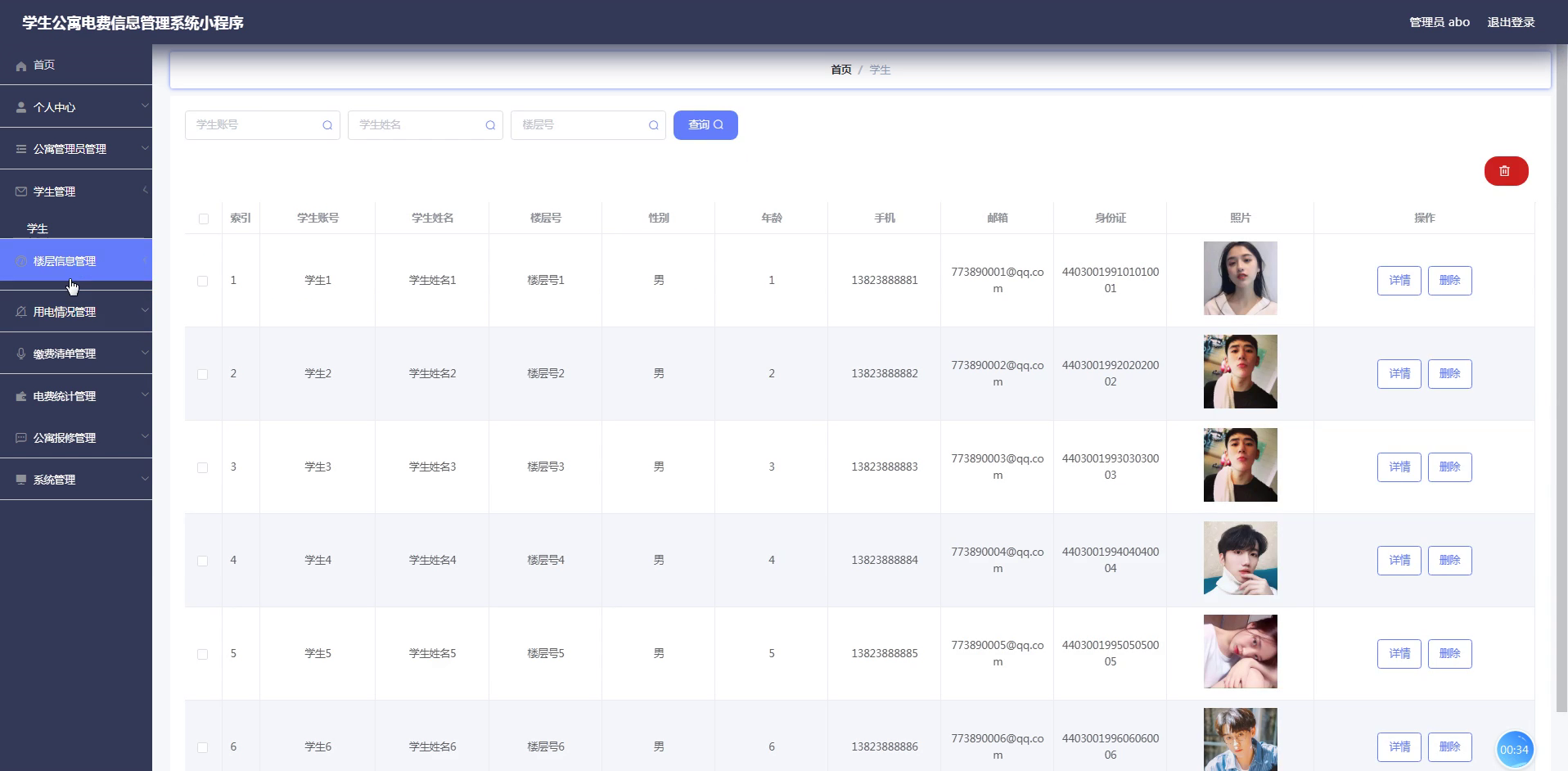Click the 身份证 column header
Viewport: 1568px width, 771px height.
pos(1111,218)
